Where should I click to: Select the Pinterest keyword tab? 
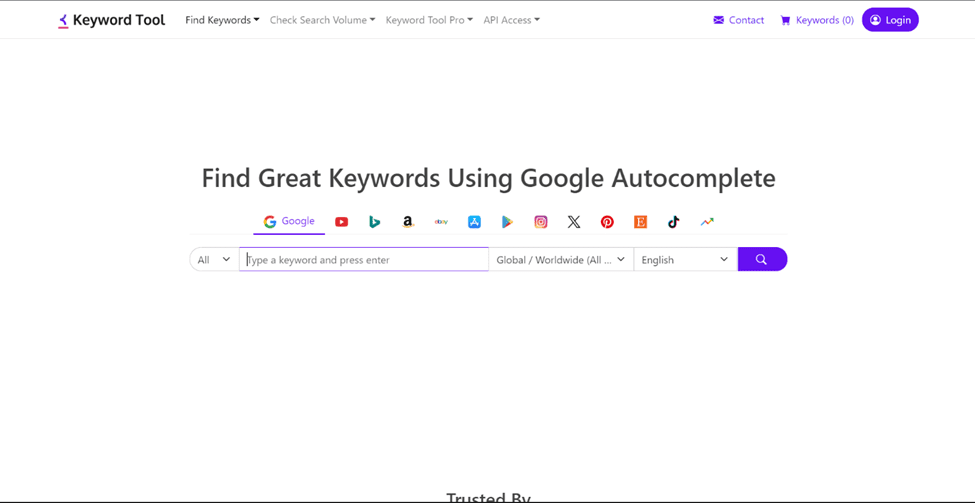pyautogui.click(x=607, y=222)
